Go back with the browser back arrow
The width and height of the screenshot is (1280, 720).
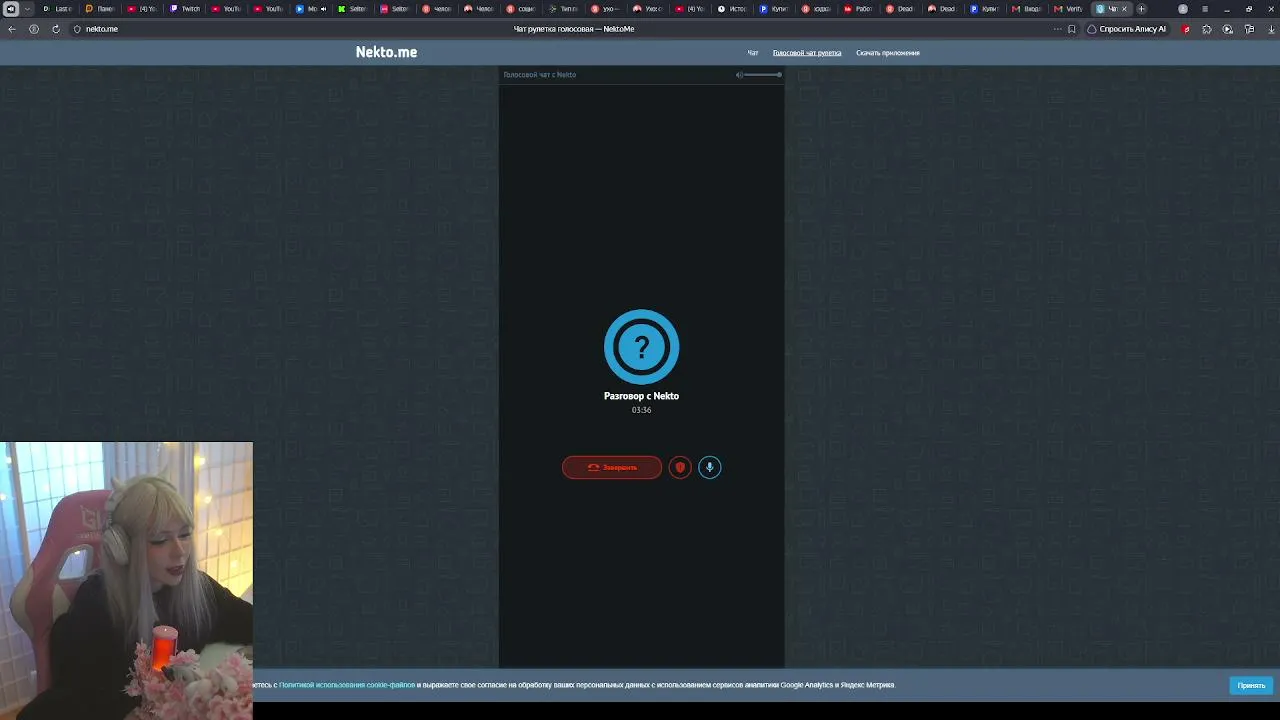pyautogui.click(x=12, y=29)
